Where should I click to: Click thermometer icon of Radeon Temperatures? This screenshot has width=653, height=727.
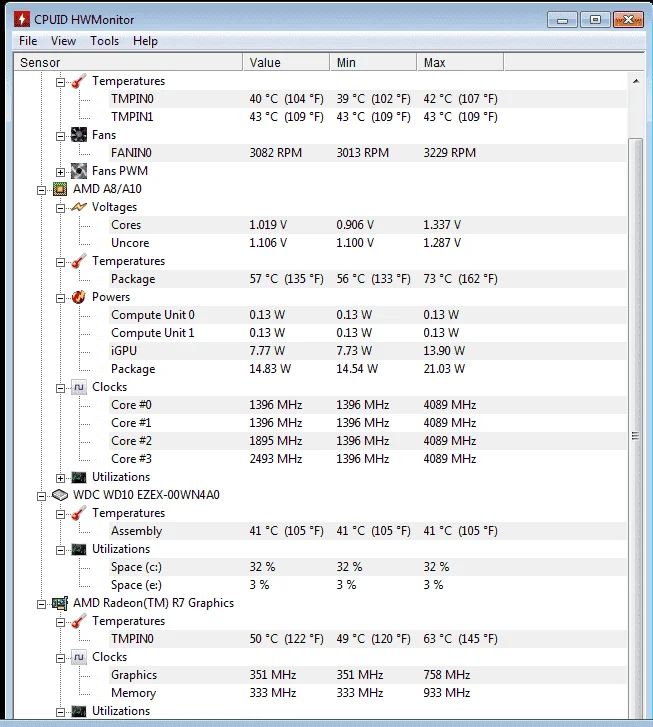pos(79,621)
